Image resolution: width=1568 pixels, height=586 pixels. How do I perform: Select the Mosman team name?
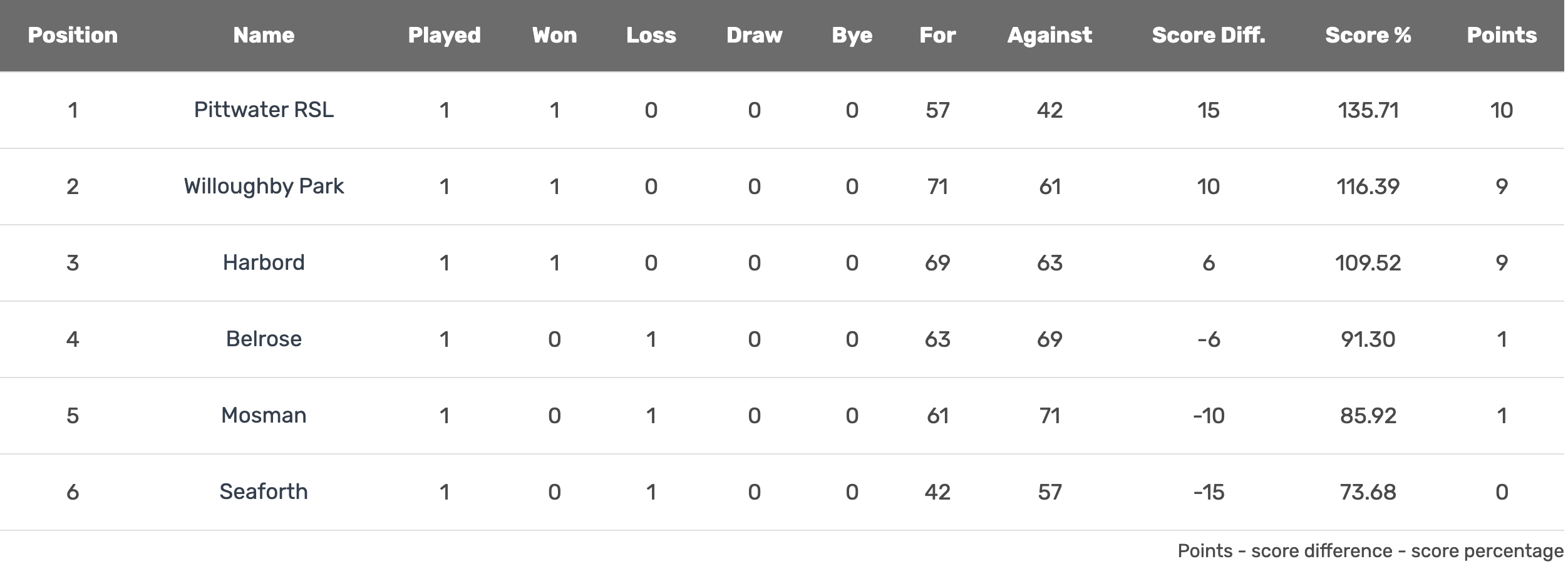[x=264, y=416]
